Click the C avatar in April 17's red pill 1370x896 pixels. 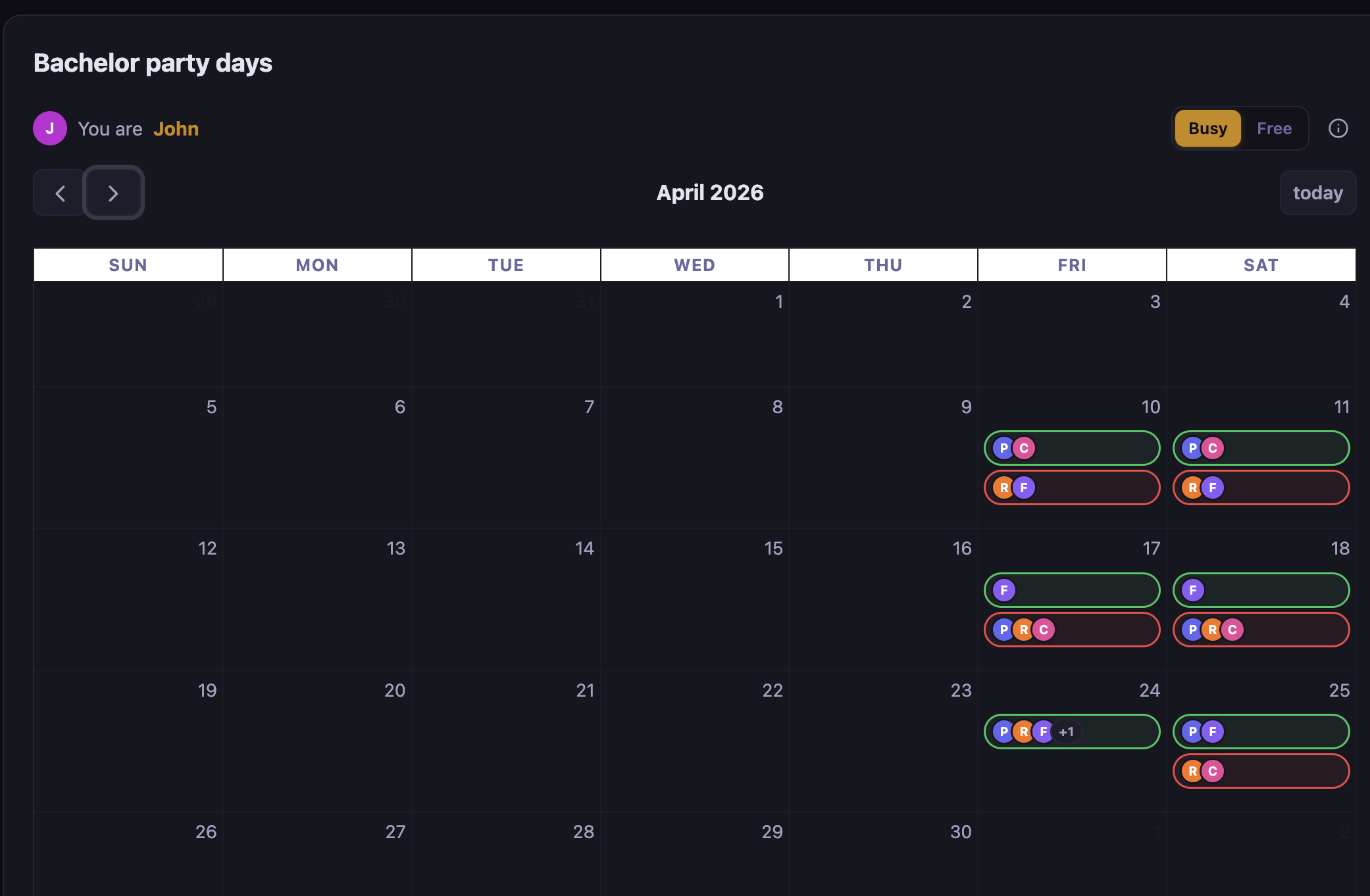(x=1044, y=630)
